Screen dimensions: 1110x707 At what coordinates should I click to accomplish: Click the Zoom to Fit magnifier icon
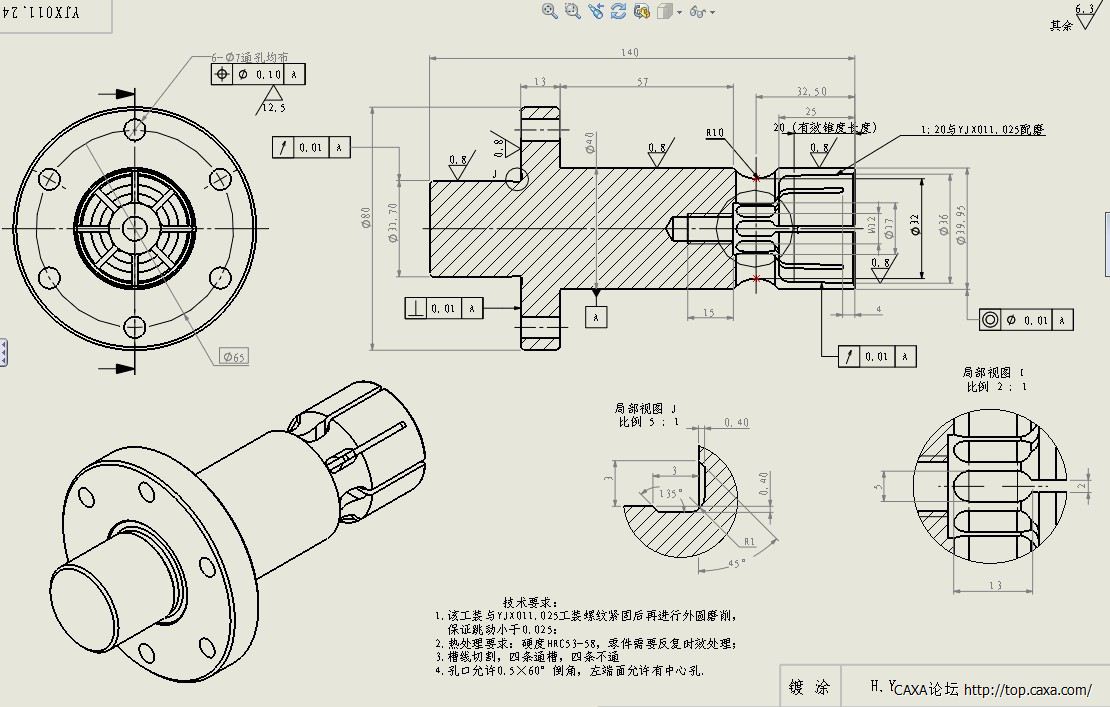549,11
